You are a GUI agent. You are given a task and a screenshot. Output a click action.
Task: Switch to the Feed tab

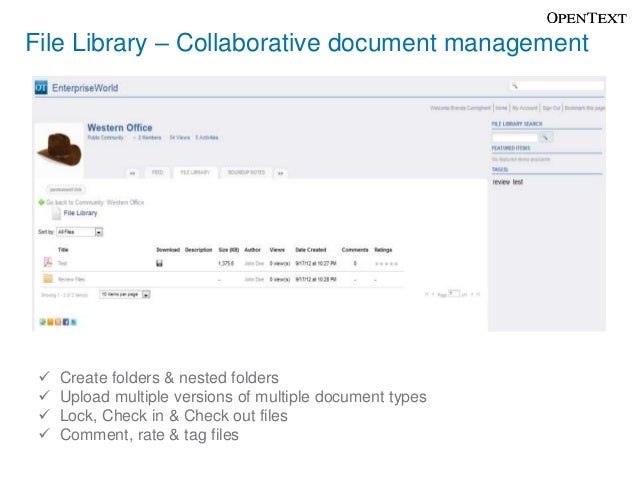(157, 173)
